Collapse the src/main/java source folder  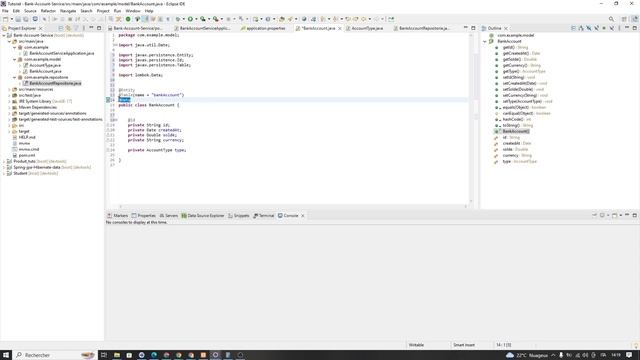click(x=9, y=42)
